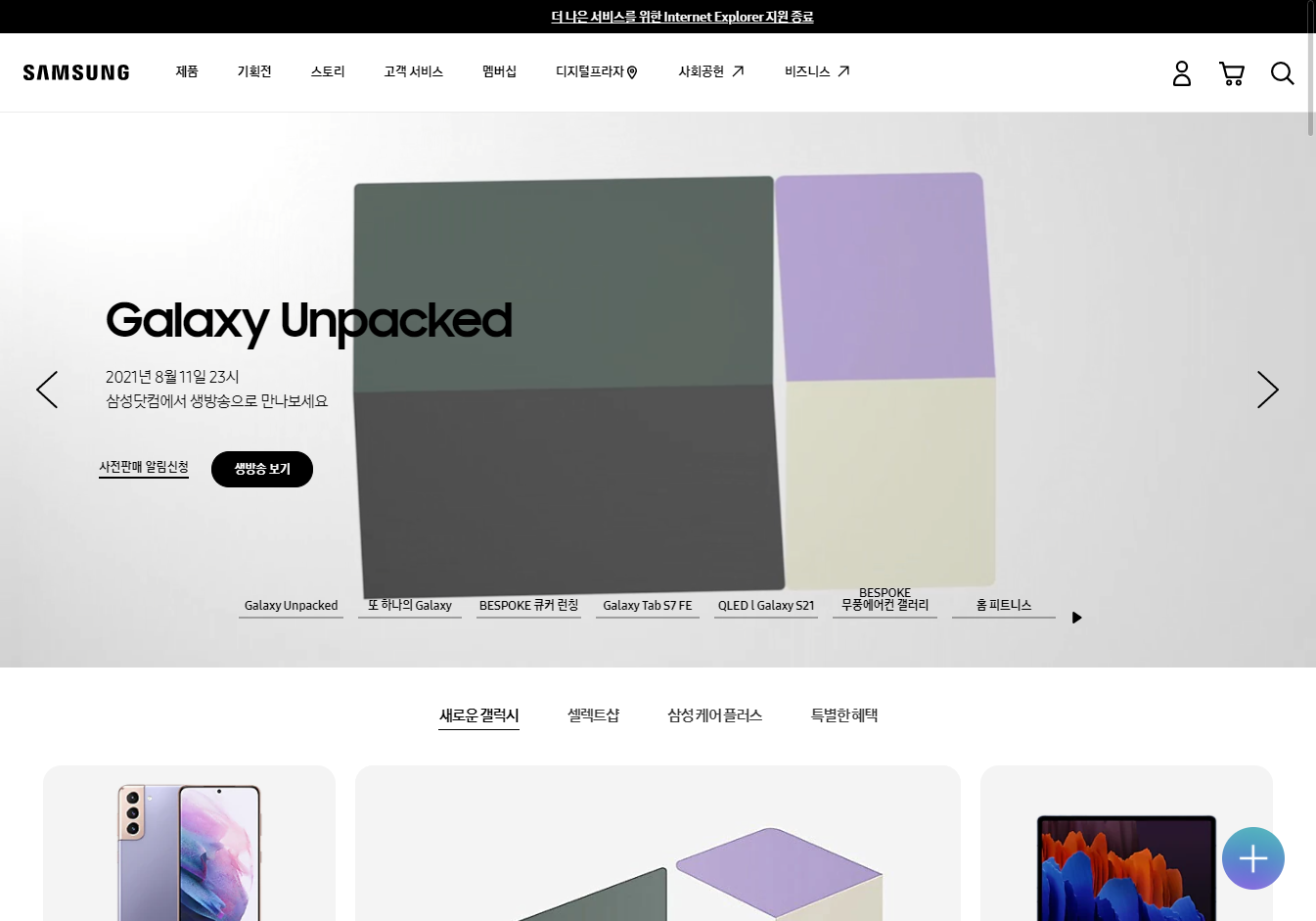Open the Galaxy tablet product card
The height and width of the screenshot is (921, 1316).
point(1126,844)
